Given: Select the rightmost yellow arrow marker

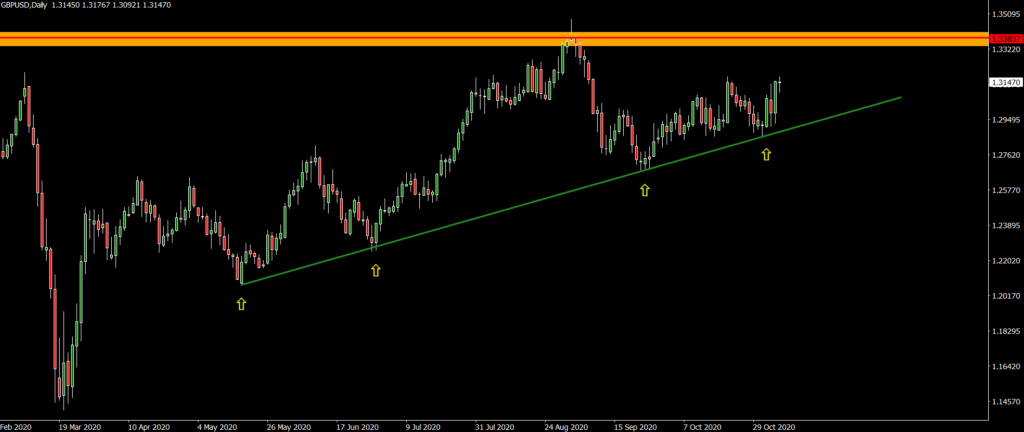Looking at the screenshot, I should (x=766, y=154).
